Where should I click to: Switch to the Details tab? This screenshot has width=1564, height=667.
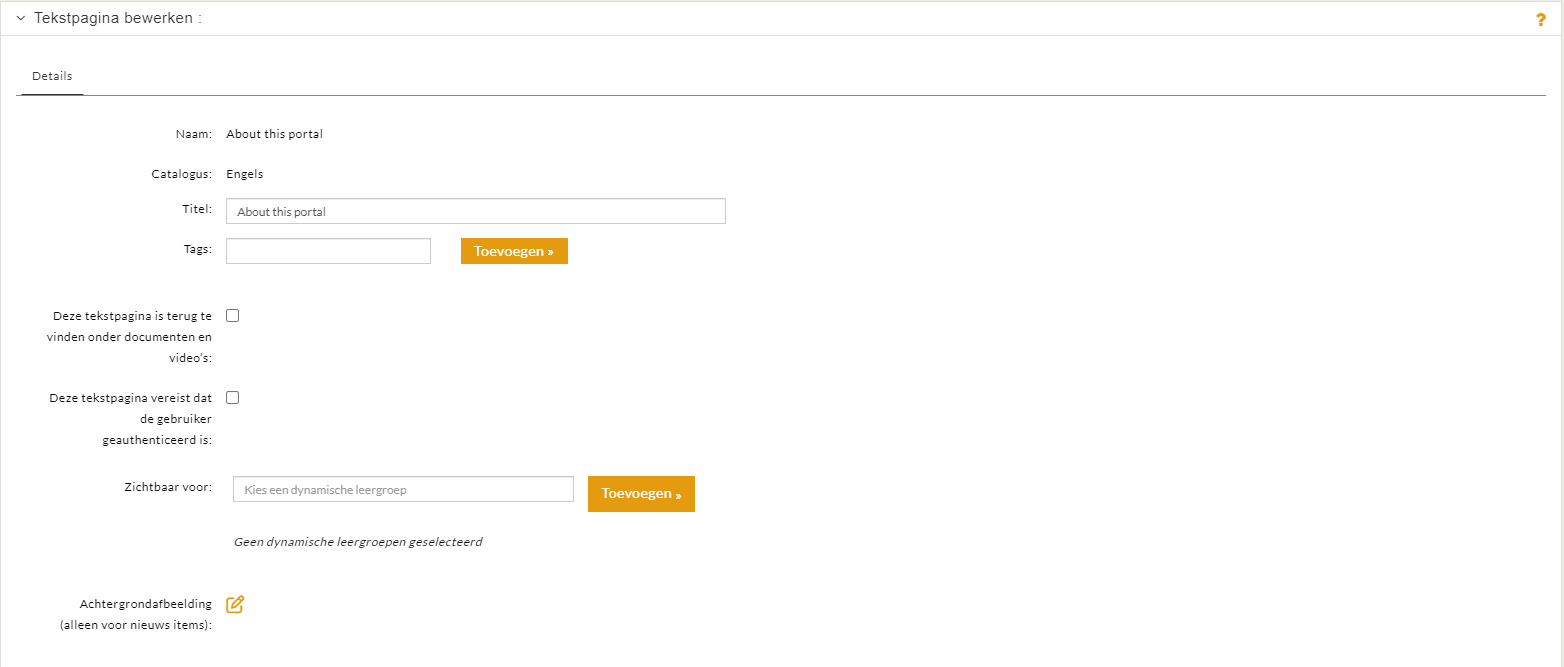pyautogui.click(x=52, y=76)
